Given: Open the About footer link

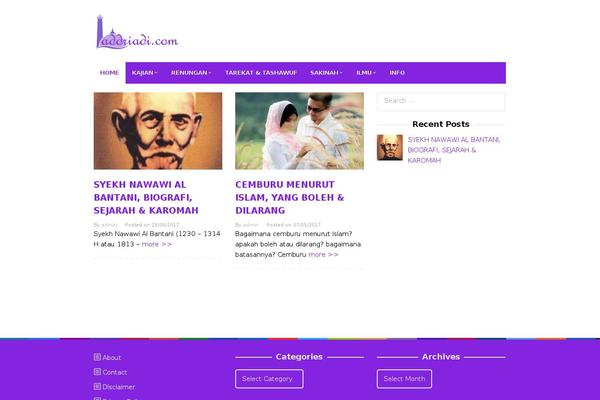Looking at the screenshot, I should coord(112,358).
